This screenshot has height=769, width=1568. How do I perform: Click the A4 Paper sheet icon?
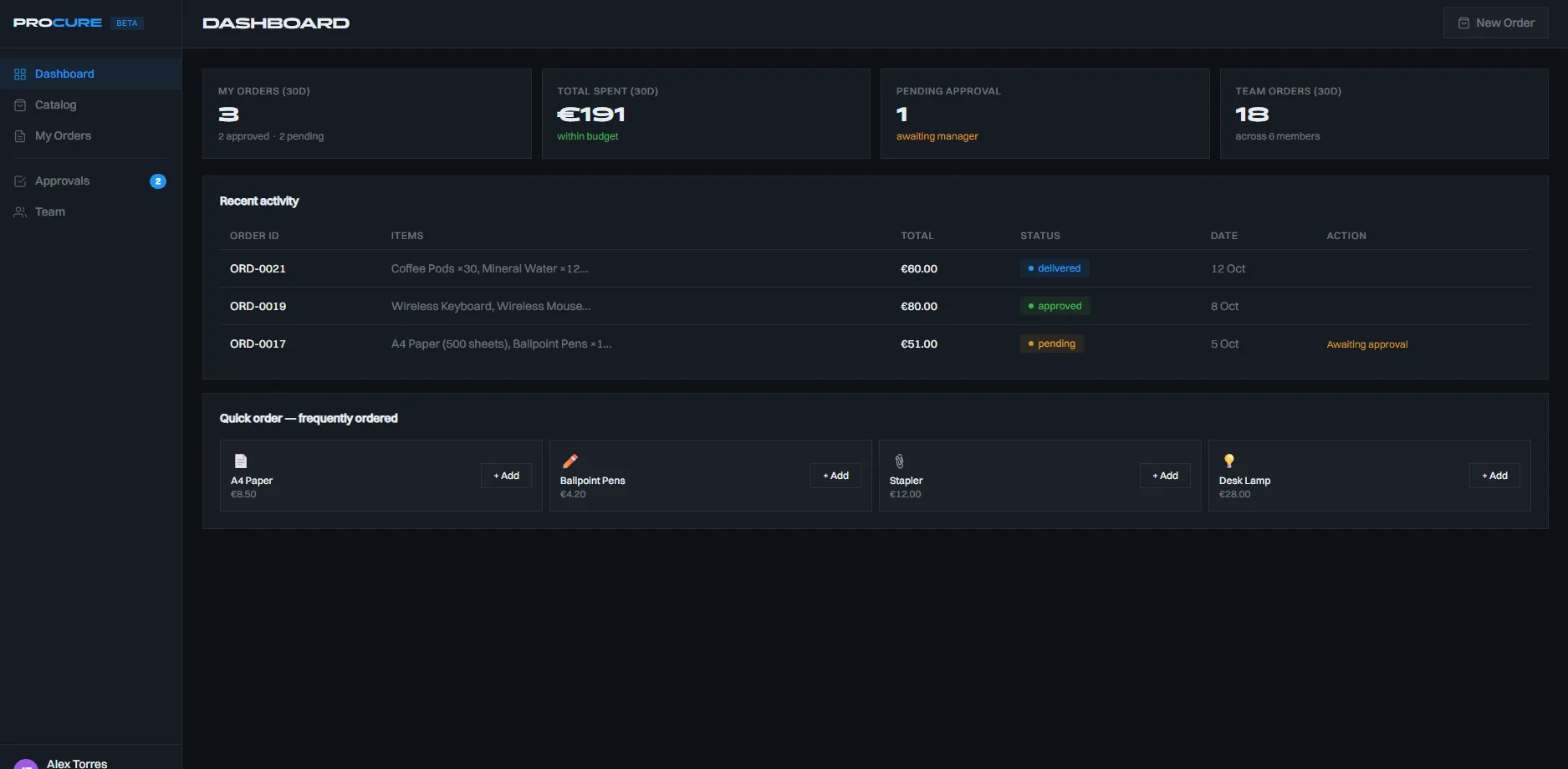click(241, 461)
